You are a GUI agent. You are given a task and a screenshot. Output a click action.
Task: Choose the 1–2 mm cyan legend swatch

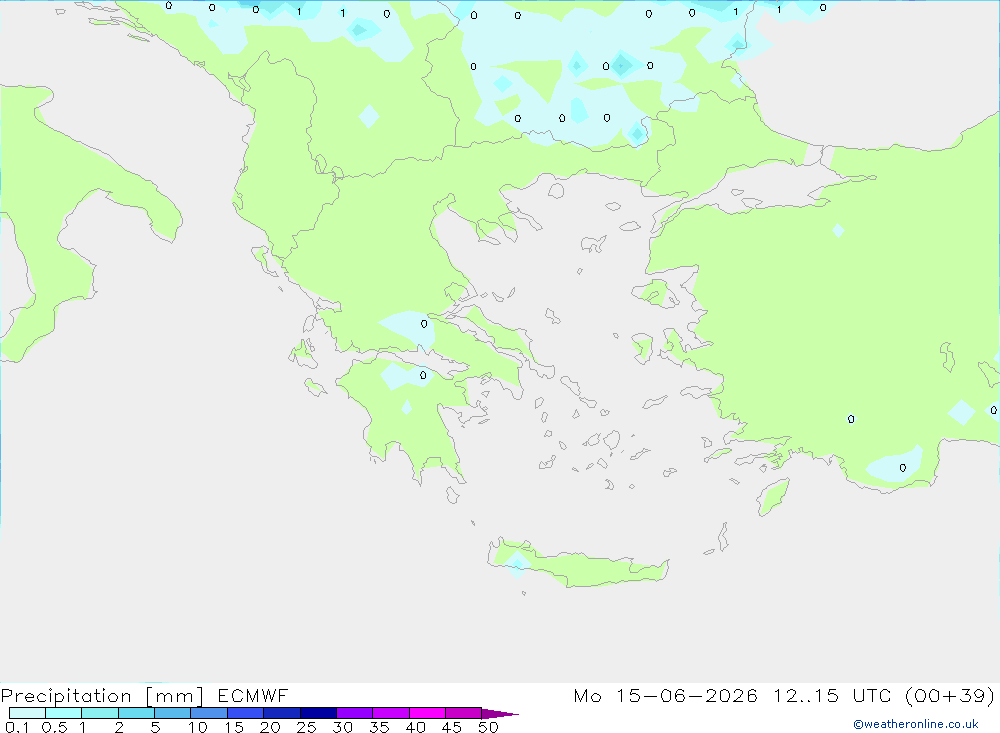[100, 713]
